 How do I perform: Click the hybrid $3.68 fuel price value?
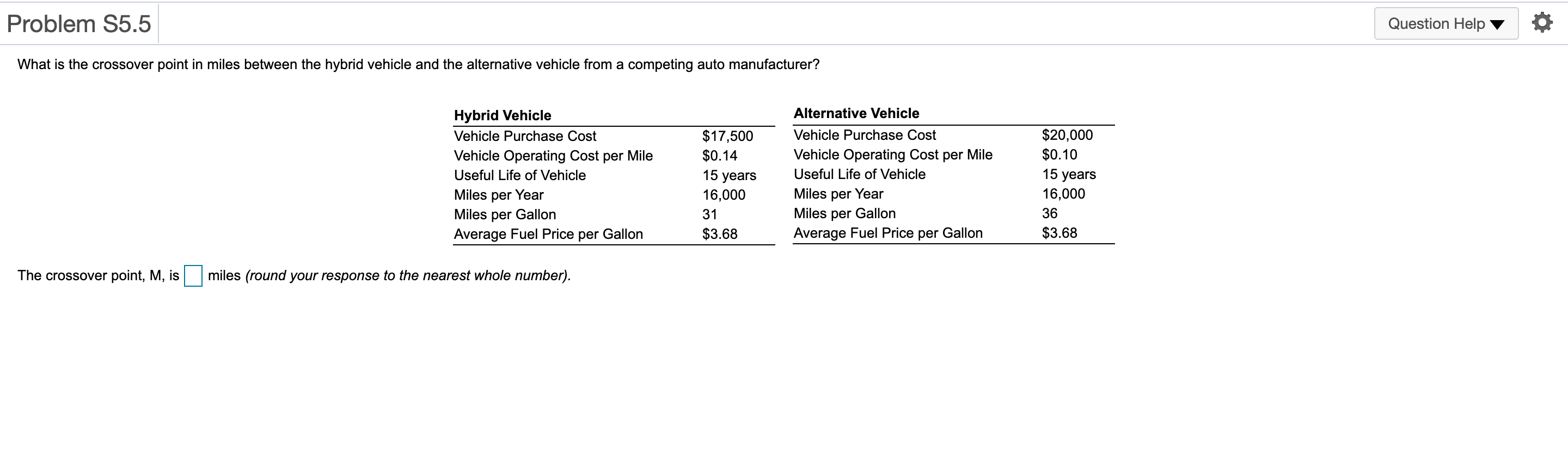point(719,234)
